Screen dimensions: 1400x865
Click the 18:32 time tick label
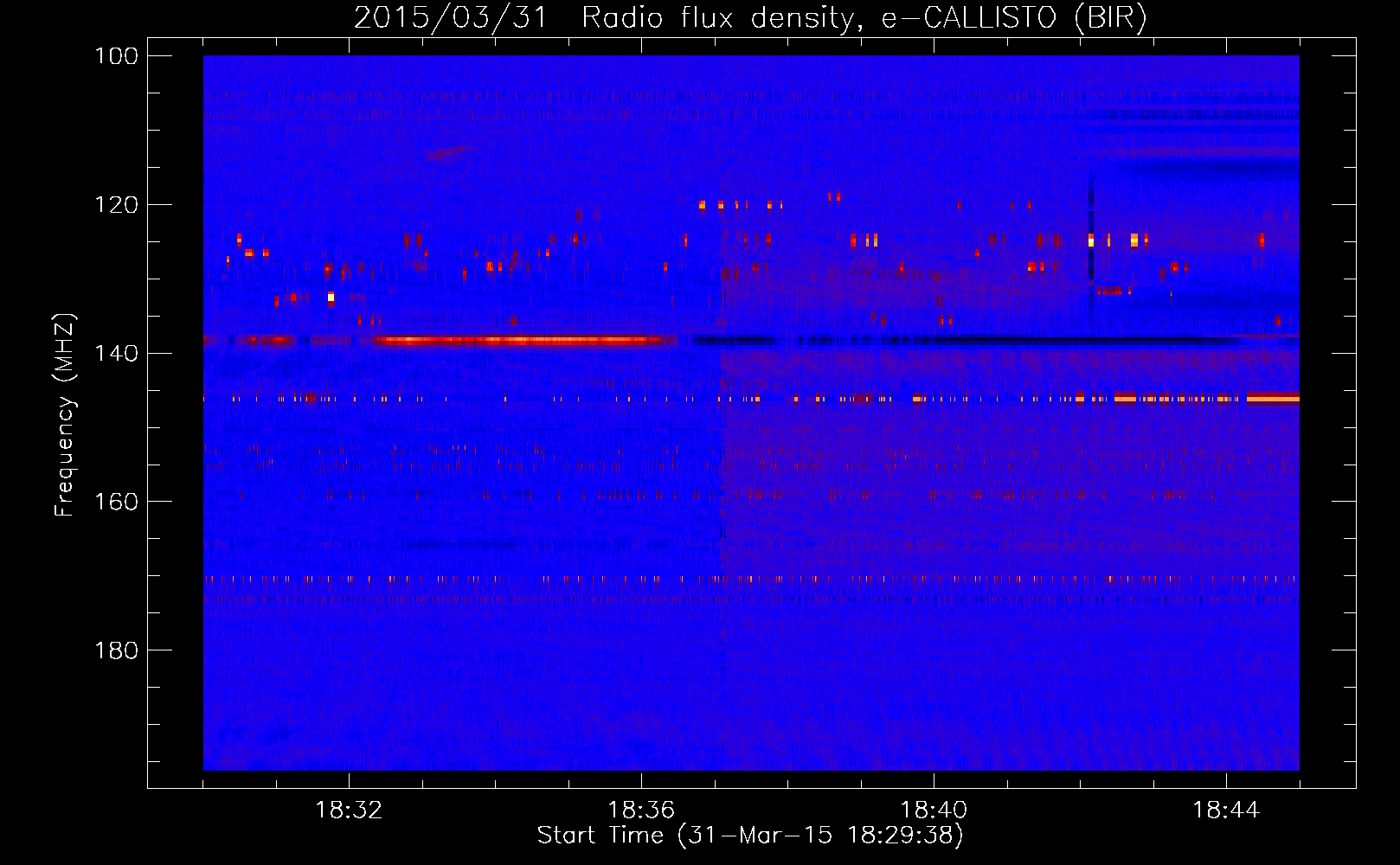click(349, 811)
